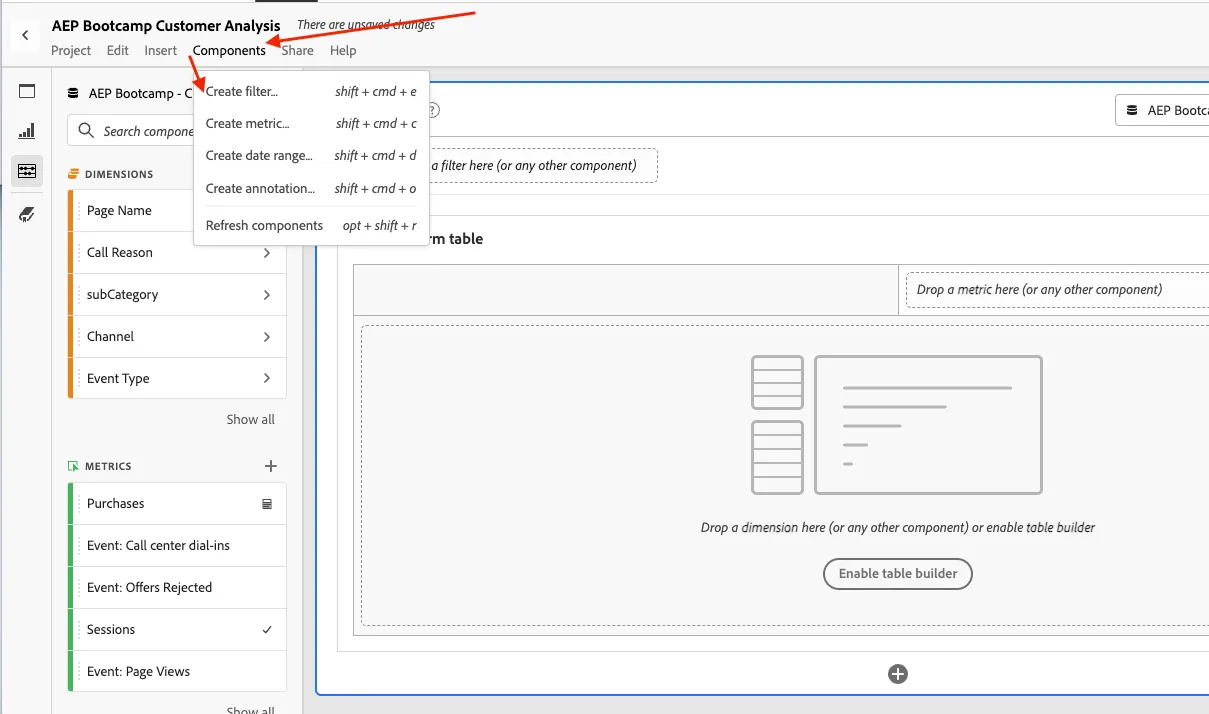
Task: Select Event: Offers Rejected metric
Action: (177, 588)
